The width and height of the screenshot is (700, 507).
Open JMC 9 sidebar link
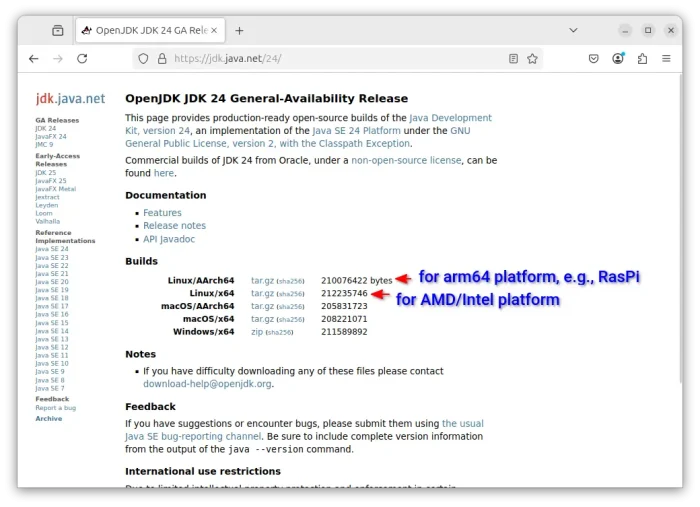point(44,145)
